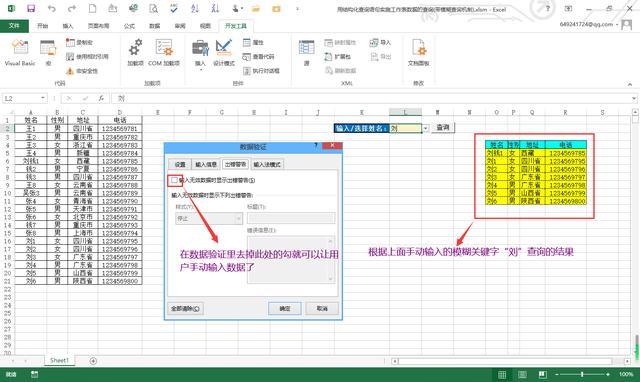The width and height of the screenshot is (640, 382).
Task: Click insert function fx button
Action: pyautogui.click(x=100, y=98)
